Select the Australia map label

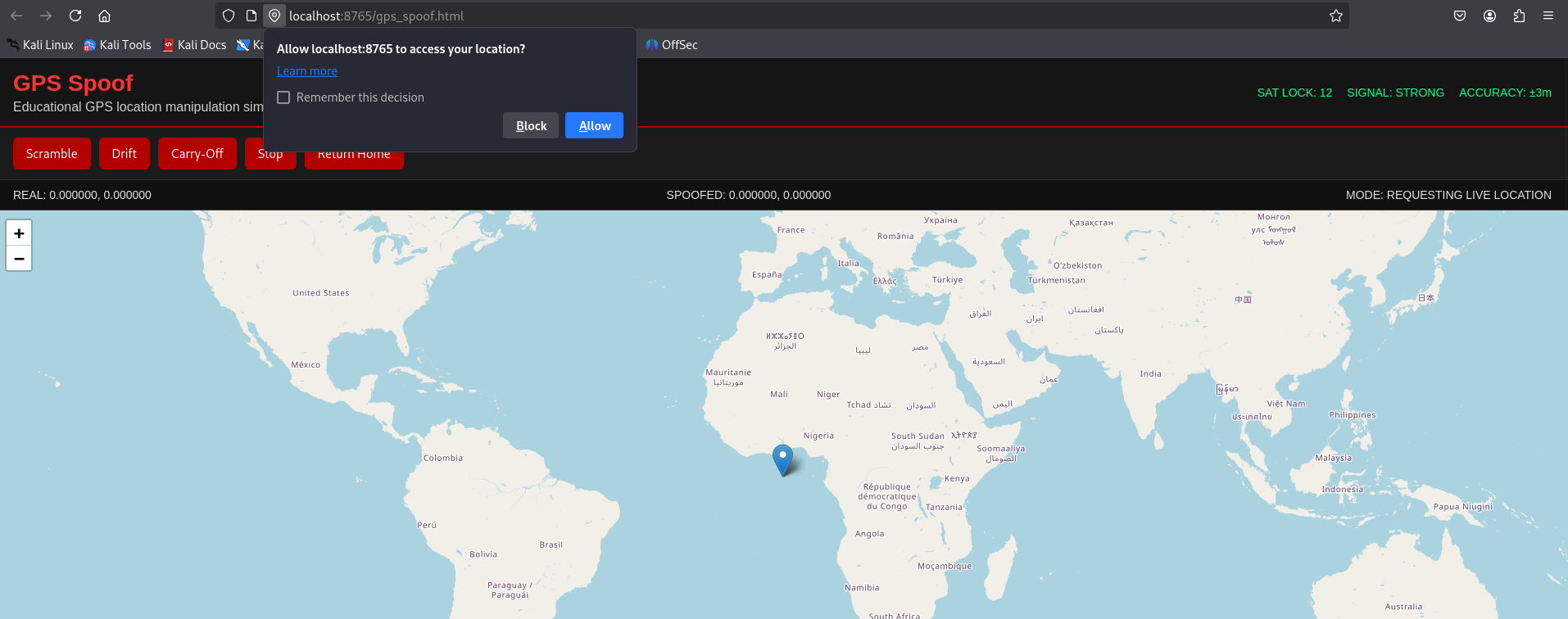point(1403,607)
